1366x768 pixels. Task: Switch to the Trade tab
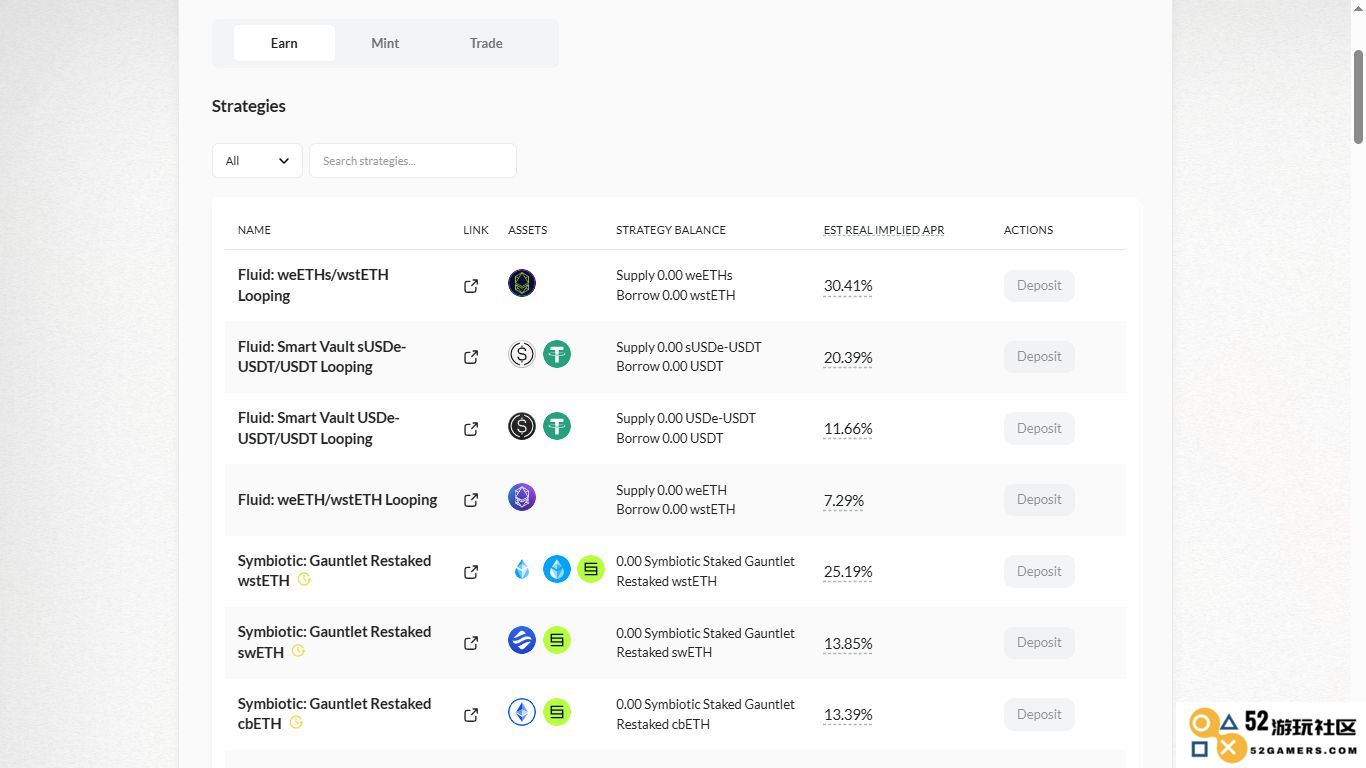click(486, 43)
